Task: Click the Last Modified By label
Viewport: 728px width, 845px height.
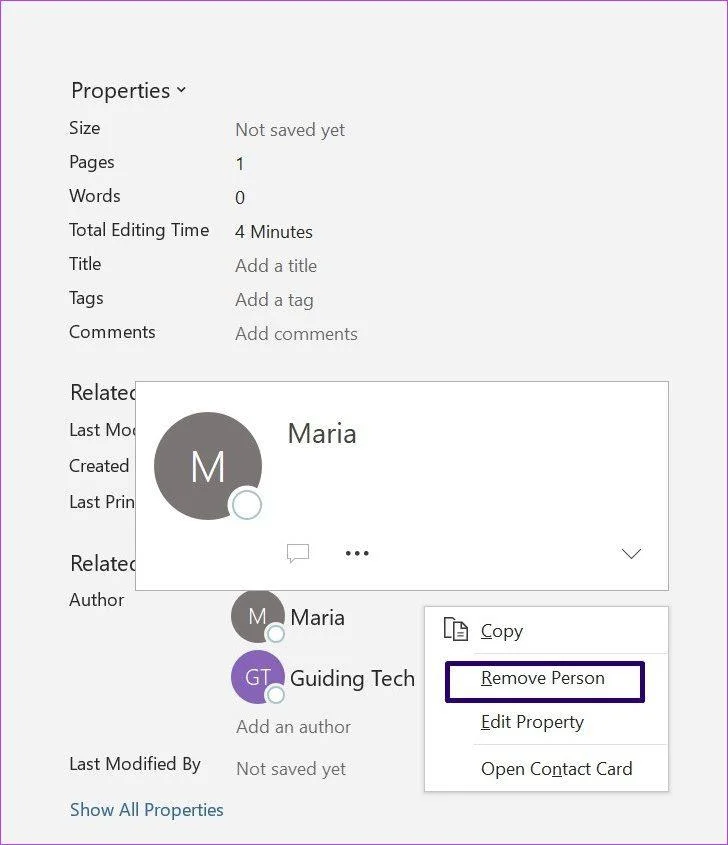Action: pyautogui.click(x=135, y=764)
